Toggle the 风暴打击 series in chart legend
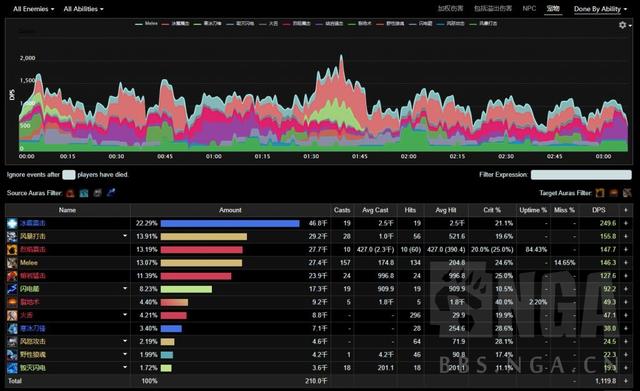Screen dimensions: 640x391 [x=483, y=24]
